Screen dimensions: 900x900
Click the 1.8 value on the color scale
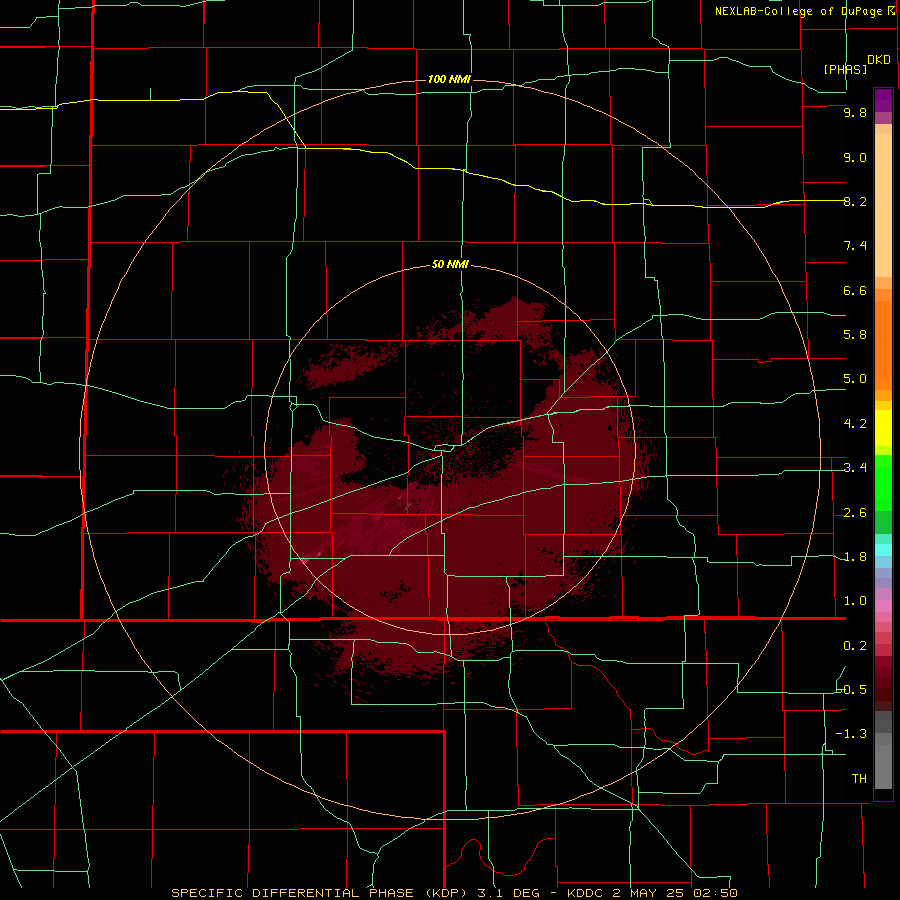point(855,557)
